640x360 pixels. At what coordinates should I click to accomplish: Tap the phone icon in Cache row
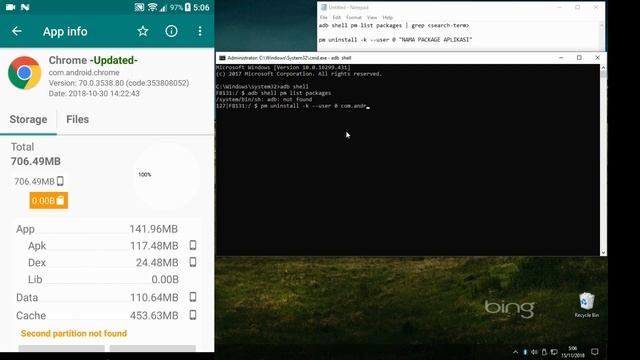pyautogui.click(x=193, y=315)
